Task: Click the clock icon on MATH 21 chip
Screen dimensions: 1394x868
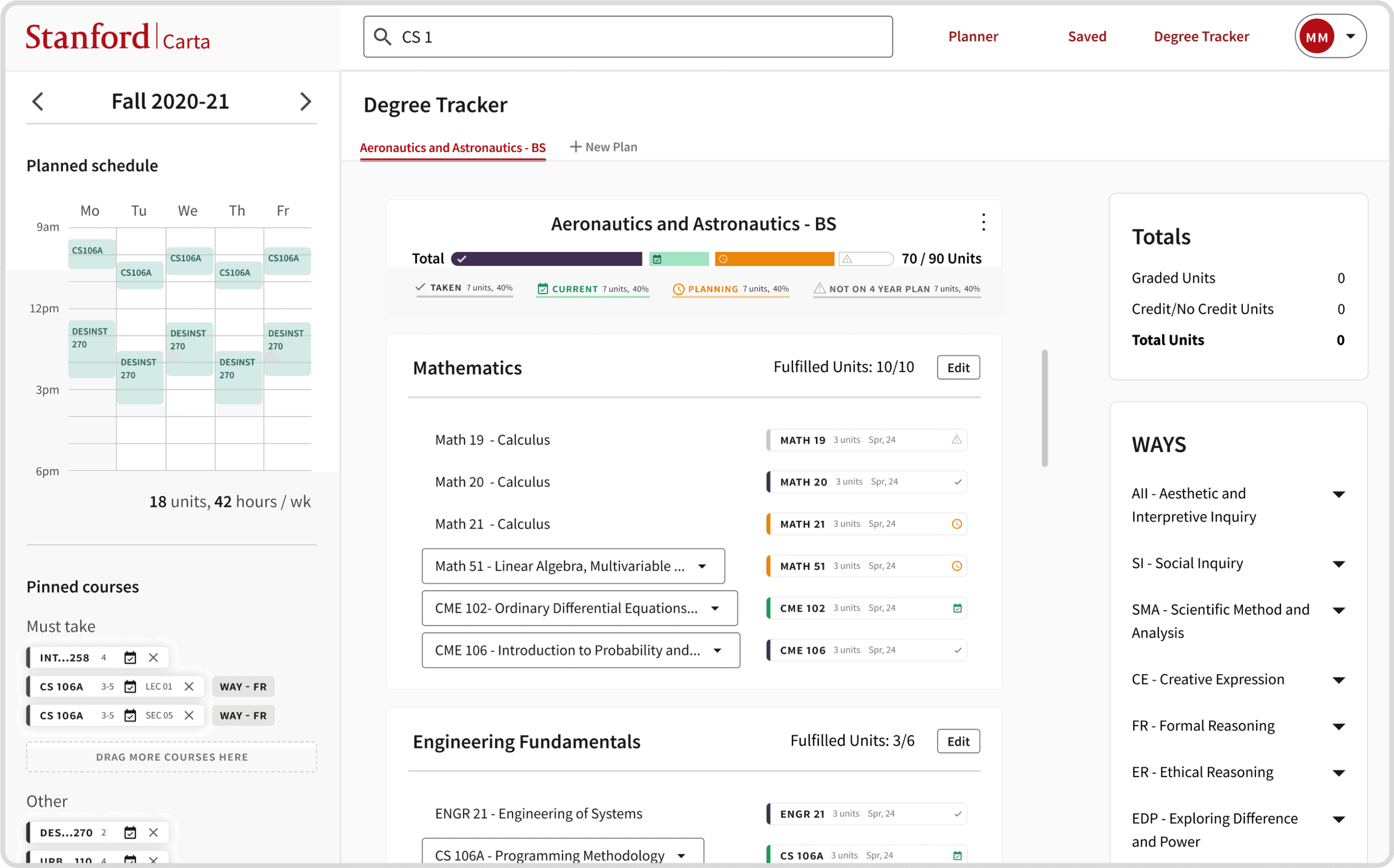Action: coord(957,524)
